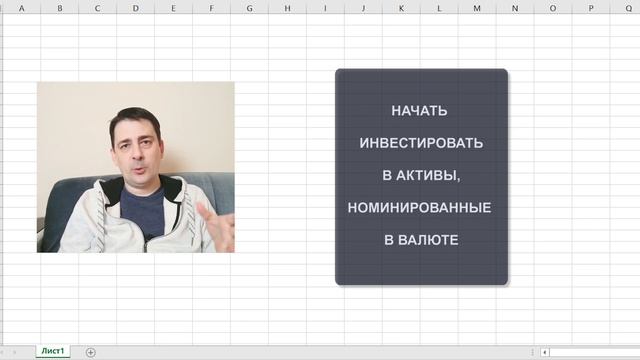Select column D header
This screenshot has height=360, width=640.
pos(136,8)
